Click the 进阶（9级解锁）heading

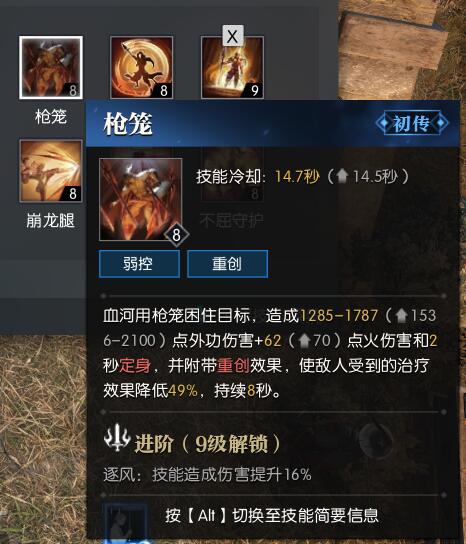point(207,443)
